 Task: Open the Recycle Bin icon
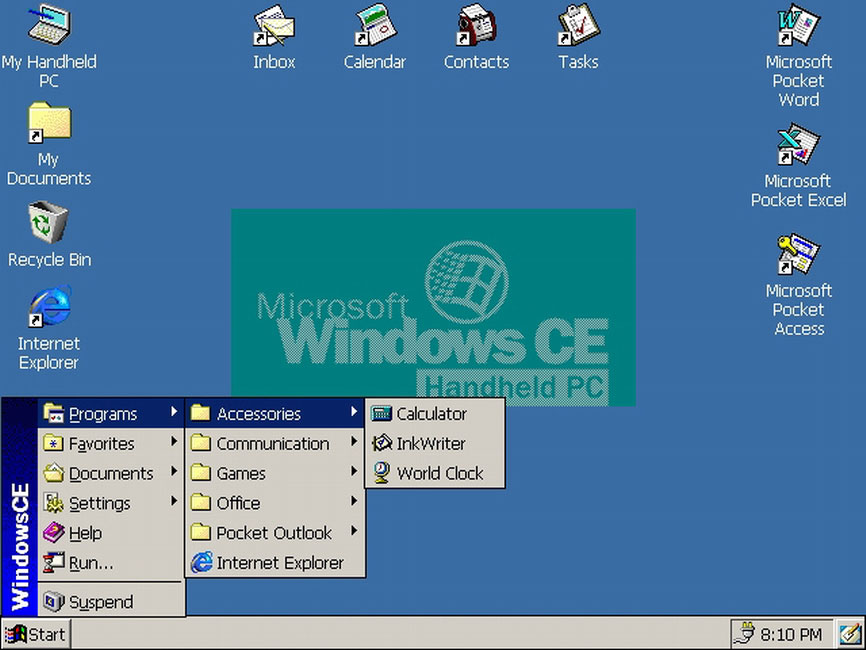pyautogui.click(x=48, y=224)
